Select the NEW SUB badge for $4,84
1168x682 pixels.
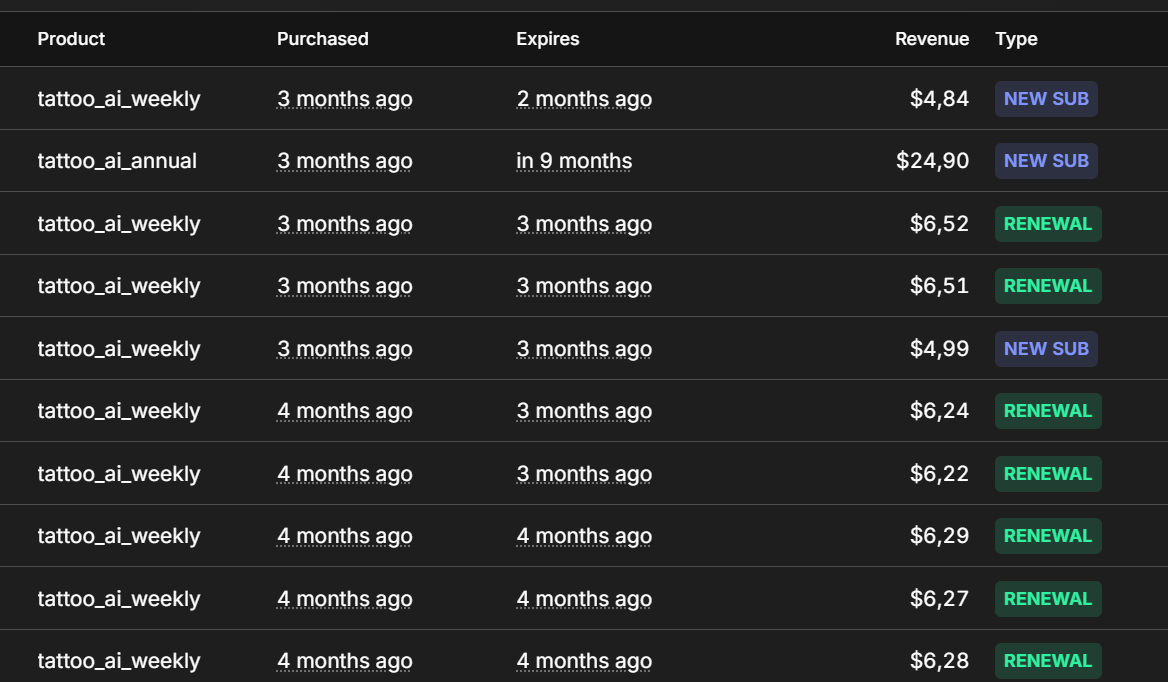[x=1046, y=99]
